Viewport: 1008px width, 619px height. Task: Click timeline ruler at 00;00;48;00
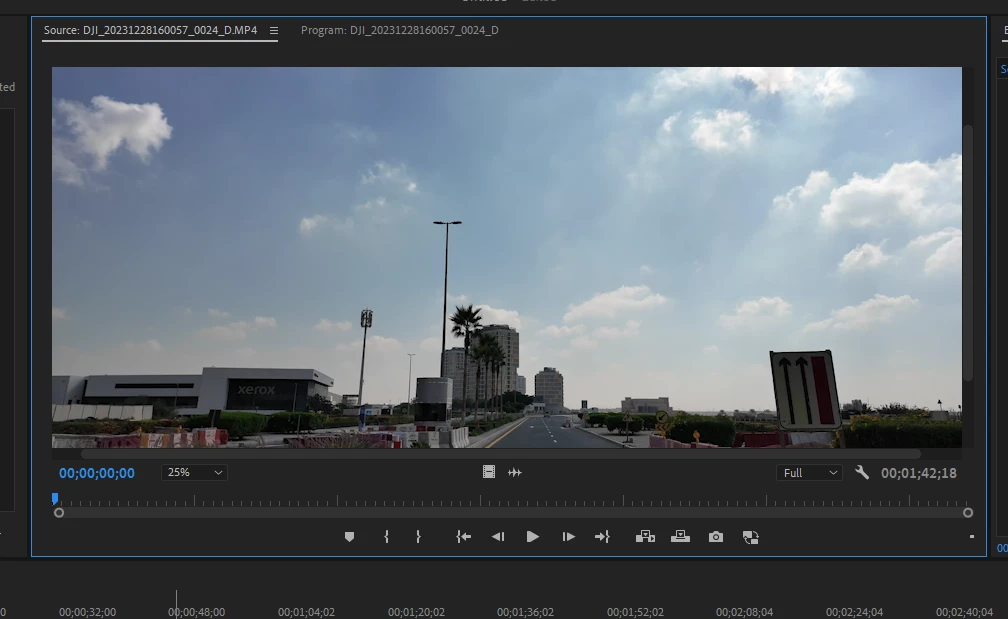point(197,612)
